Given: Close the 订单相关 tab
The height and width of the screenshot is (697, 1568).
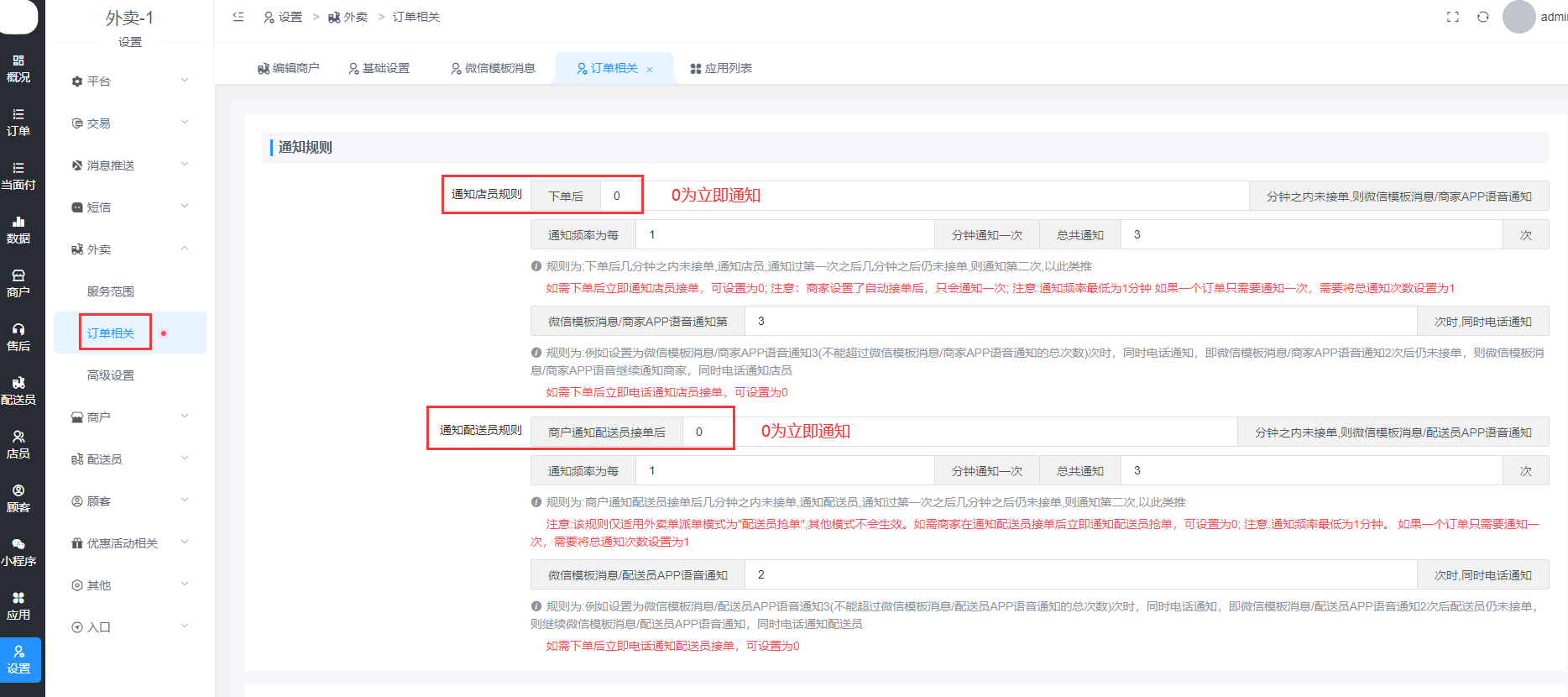Looking at the screenshot, I should tap(650, 70).
